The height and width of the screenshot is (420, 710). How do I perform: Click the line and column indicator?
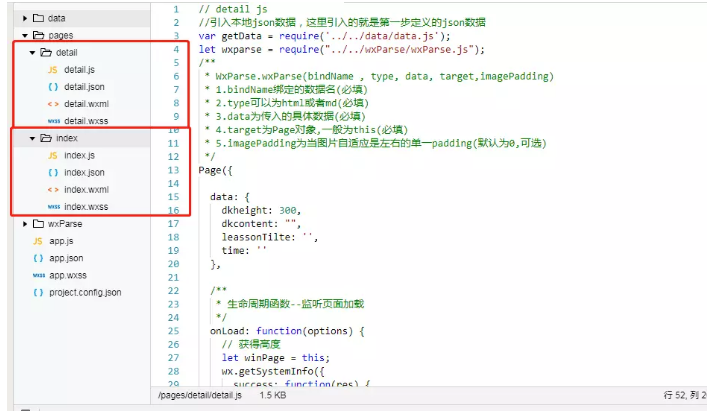click(683, 397)
